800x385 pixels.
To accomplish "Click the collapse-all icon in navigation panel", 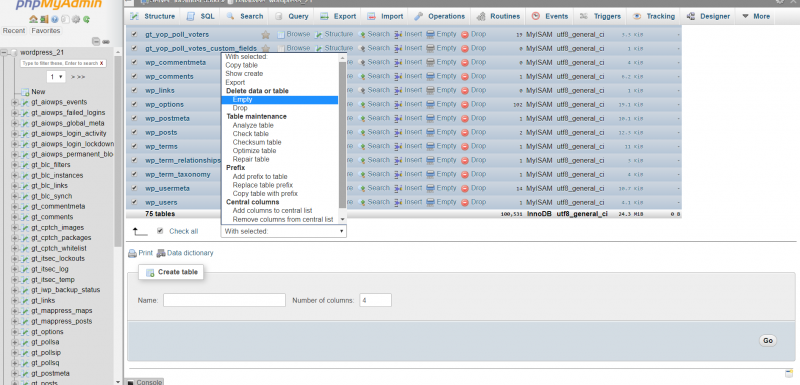I will pyautogui.click(x=96, y=41).
